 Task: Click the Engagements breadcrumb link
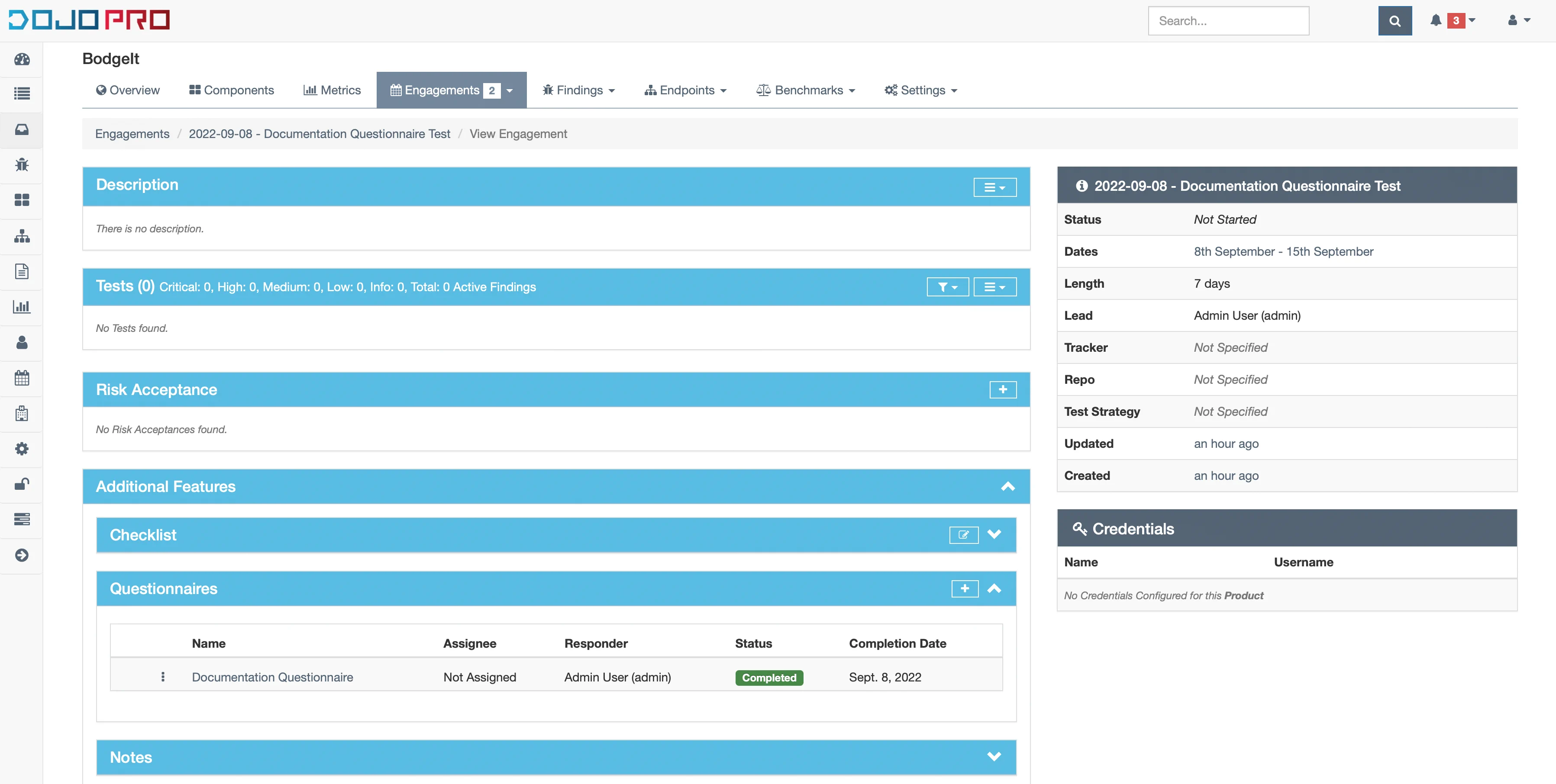coord(132,134)
